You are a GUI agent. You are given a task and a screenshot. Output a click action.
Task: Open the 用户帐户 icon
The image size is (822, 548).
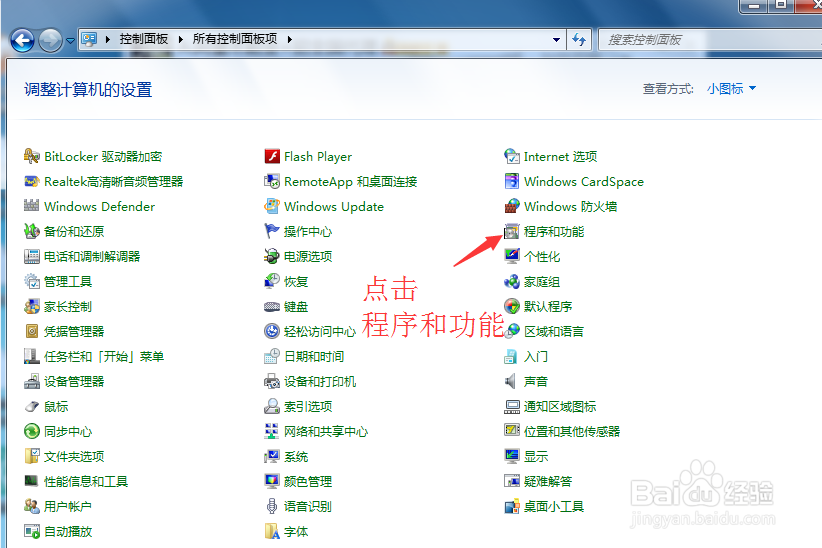coord(32,507)
